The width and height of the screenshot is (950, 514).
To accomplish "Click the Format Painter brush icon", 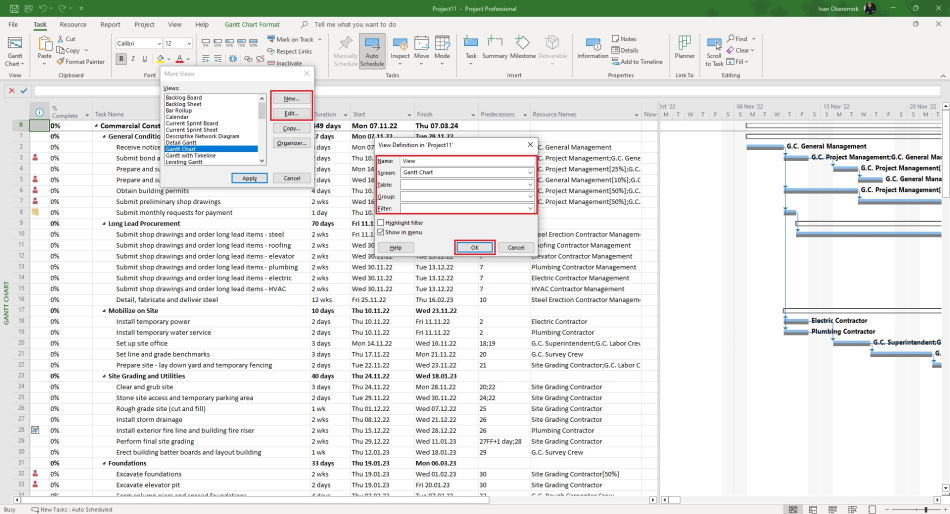I will pos(61,61).
